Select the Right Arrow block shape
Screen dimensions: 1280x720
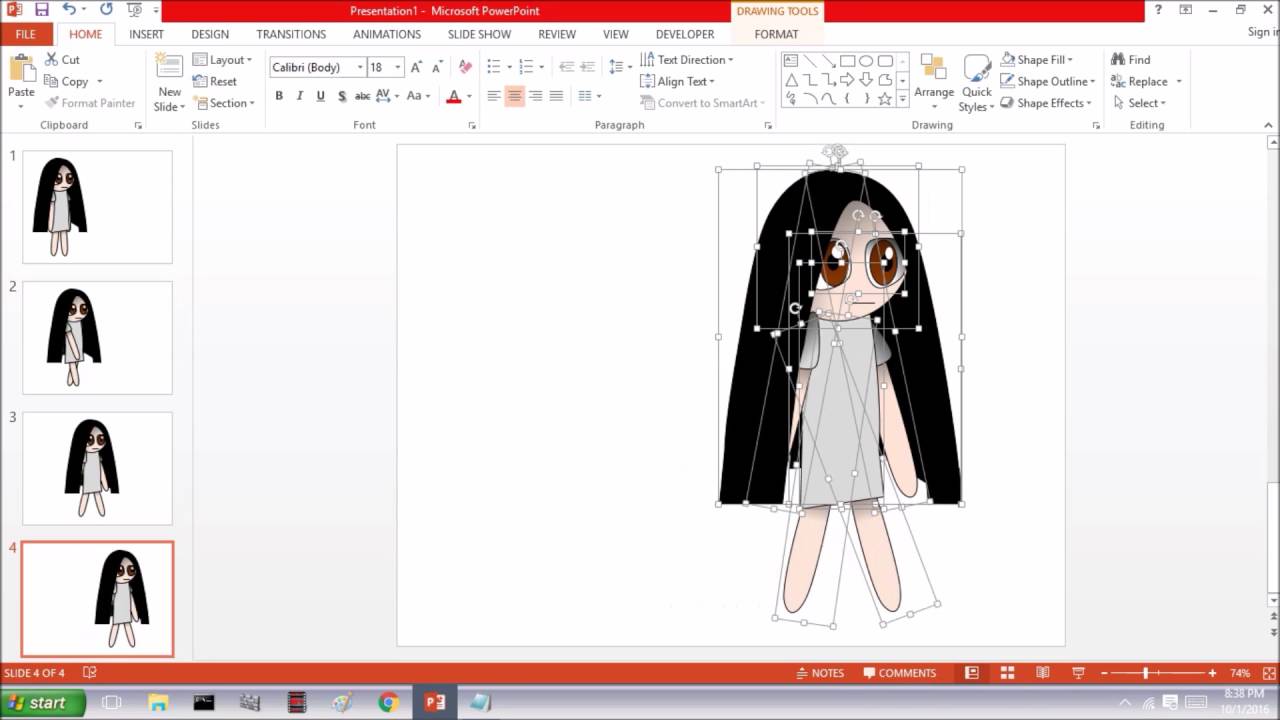point(847,80)
